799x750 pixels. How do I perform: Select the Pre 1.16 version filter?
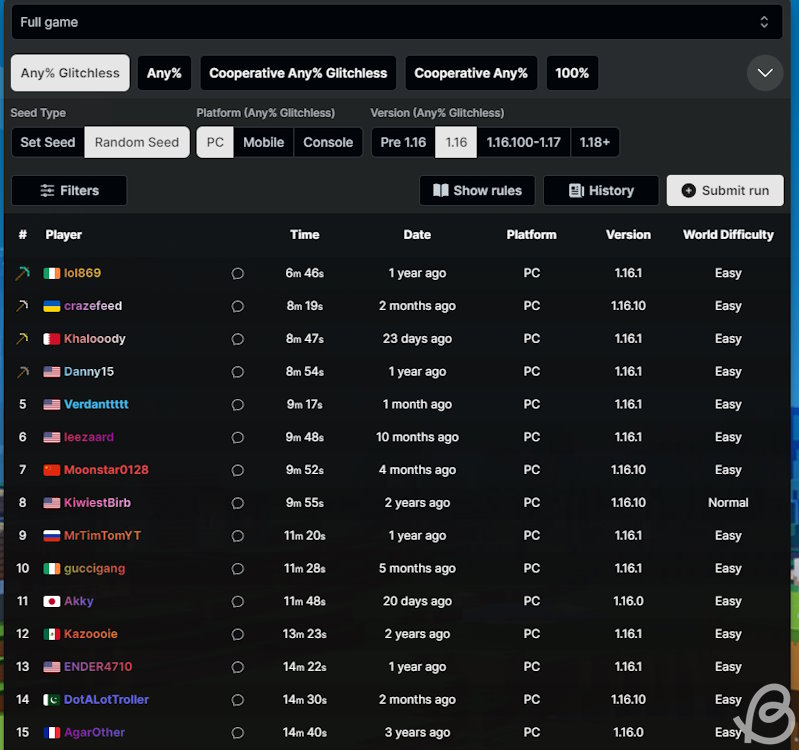tap(403, 142)
